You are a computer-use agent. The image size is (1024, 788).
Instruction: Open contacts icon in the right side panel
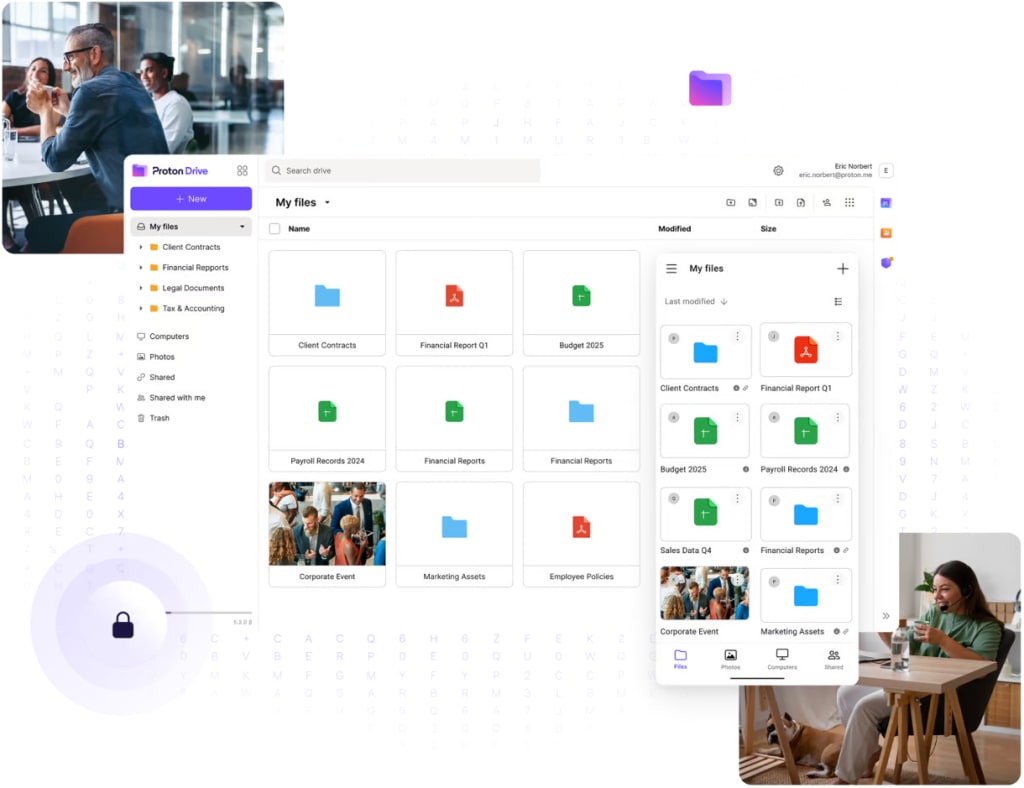pyautogui.click(x=886, y=232)
